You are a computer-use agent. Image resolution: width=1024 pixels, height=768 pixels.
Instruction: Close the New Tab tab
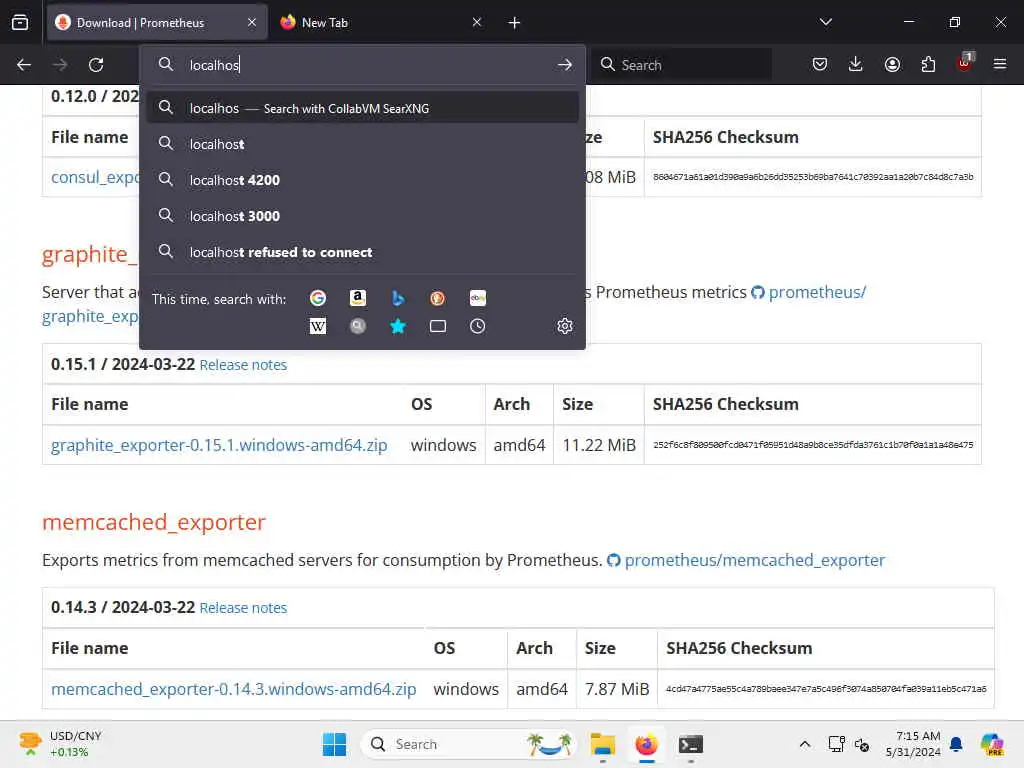[x=477, y=22]
